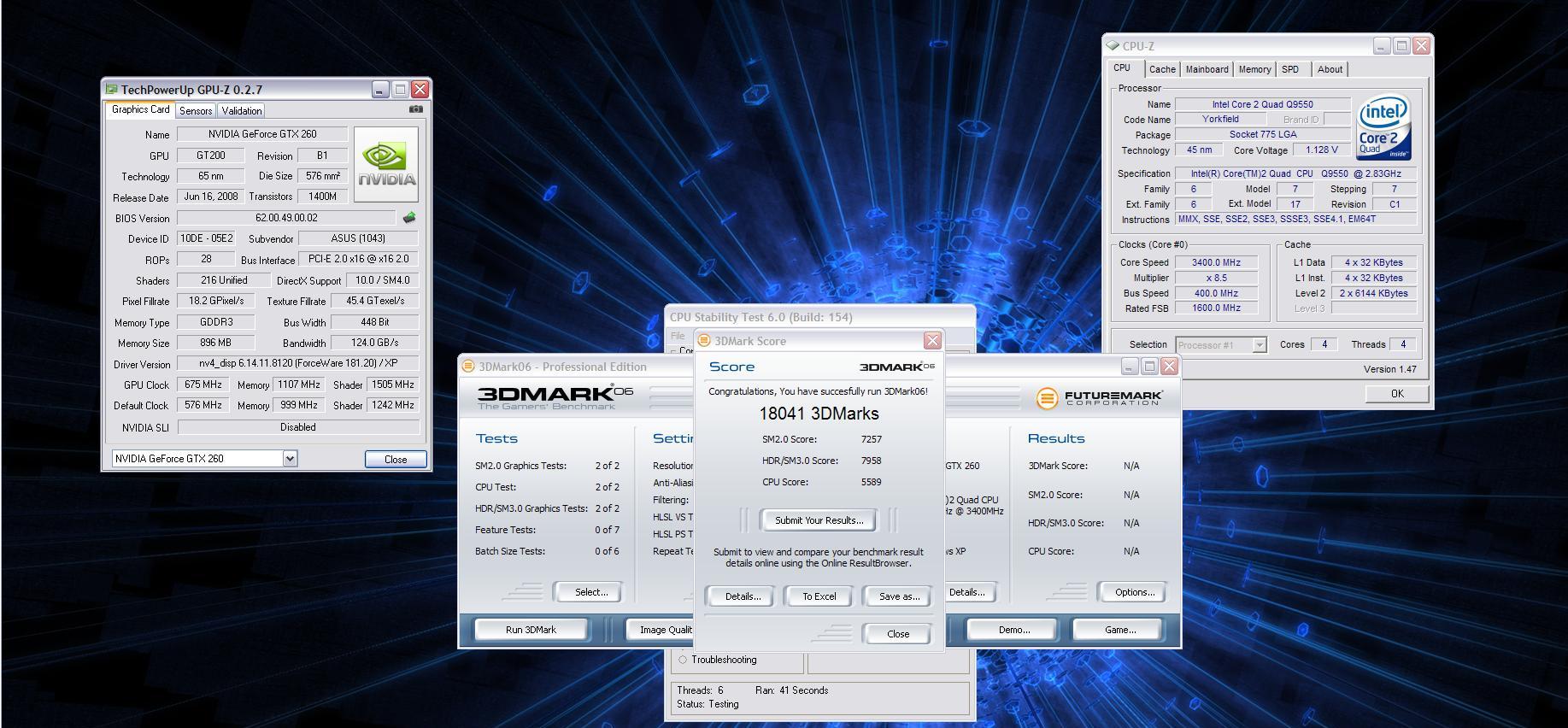Screen dimensions: 1568x728
Task: Click the GPU-Z title bar application icon
Action: 111,89
